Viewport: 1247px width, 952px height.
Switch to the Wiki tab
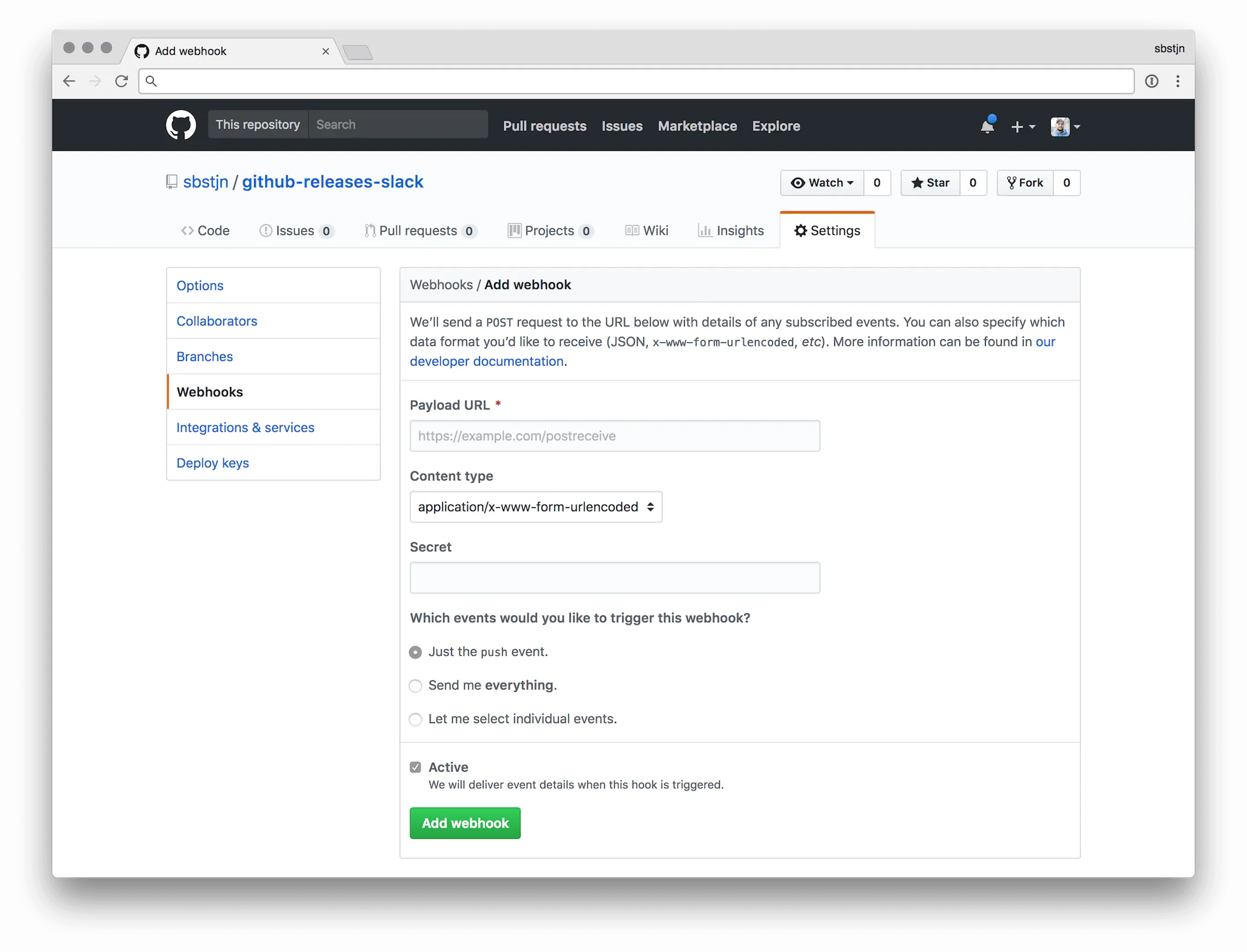[647, 231]
